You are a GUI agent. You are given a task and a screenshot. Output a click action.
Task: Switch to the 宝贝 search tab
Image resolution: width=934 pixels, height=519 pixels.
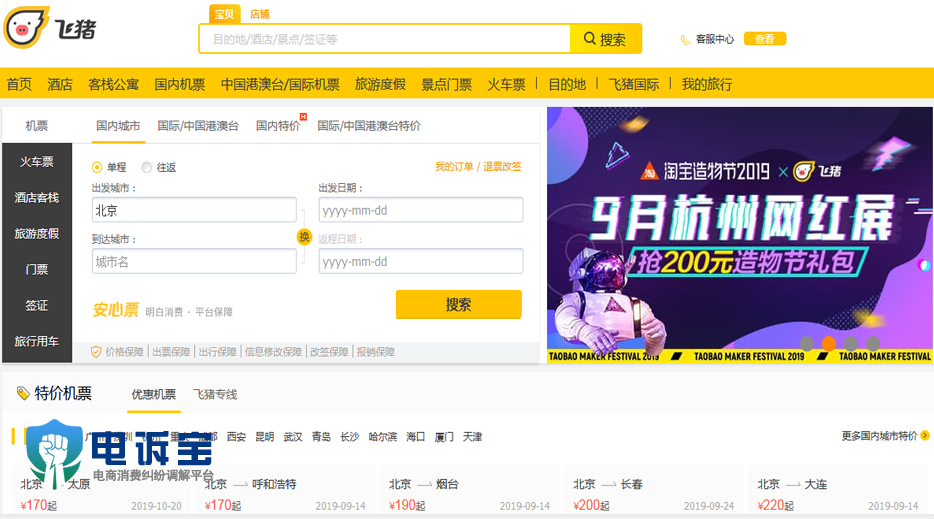click(x=225, y=14)
